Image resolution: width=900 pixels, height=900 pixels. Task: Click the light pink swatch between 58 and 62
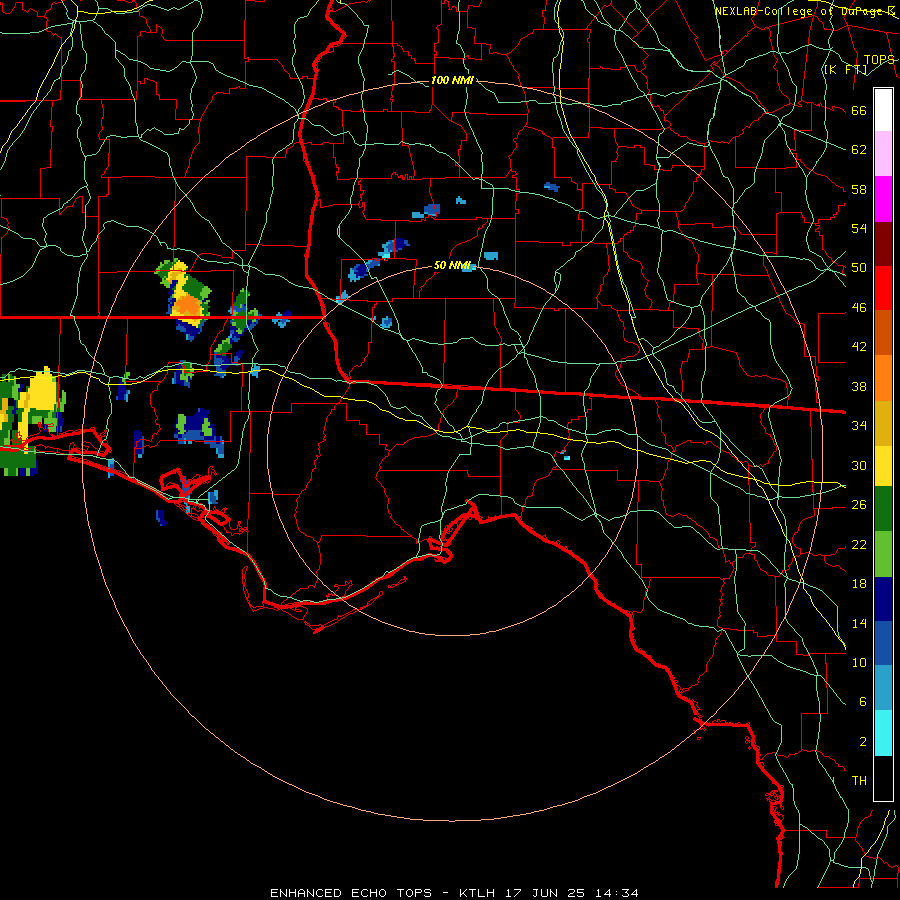point(883,154)
